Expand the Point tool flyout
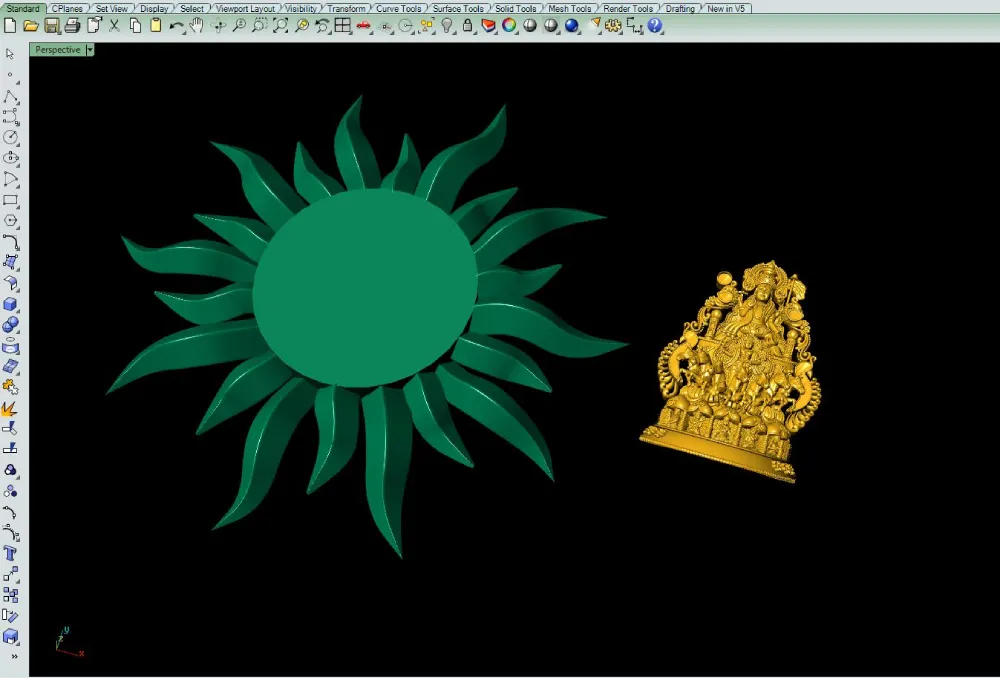 10,77
